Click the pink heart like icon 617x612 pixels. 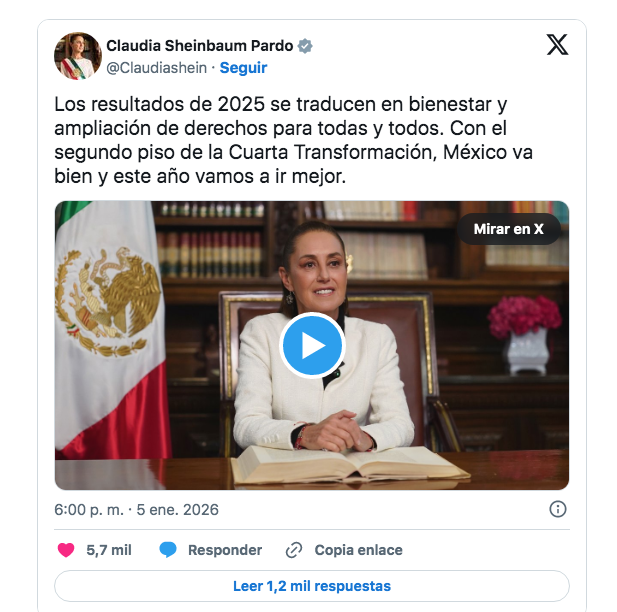[x=66, y=550]
